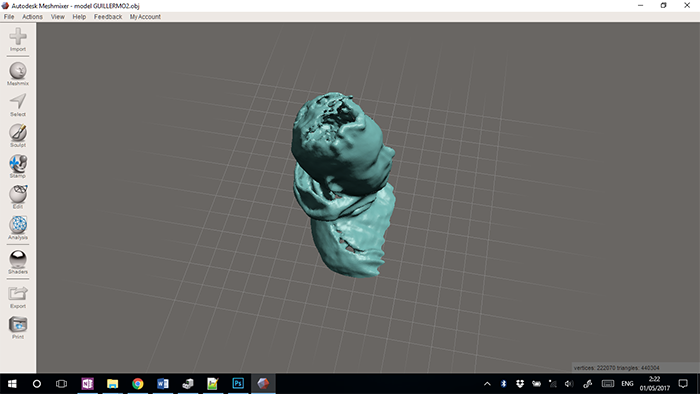Open the Feedback menu
700x394 pixels.
[x=108, y=17]
